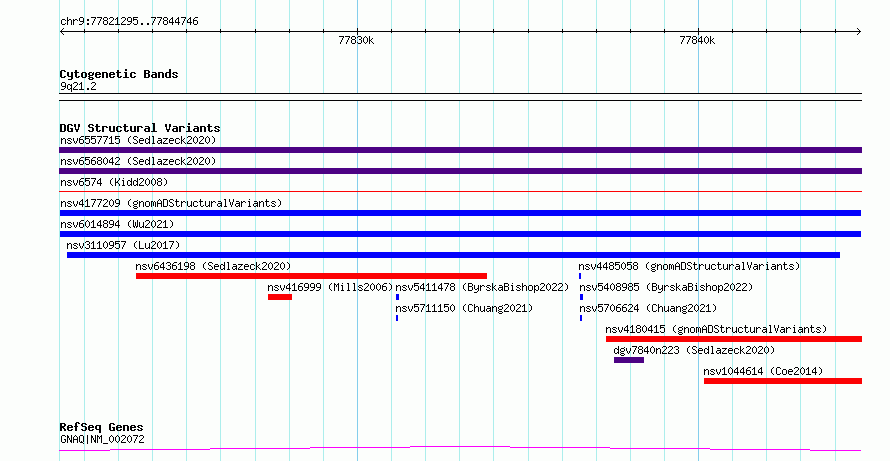The image size is (890, 461).
Task: Click the purple bar of dgv7840n223
Action: point(629,360)
